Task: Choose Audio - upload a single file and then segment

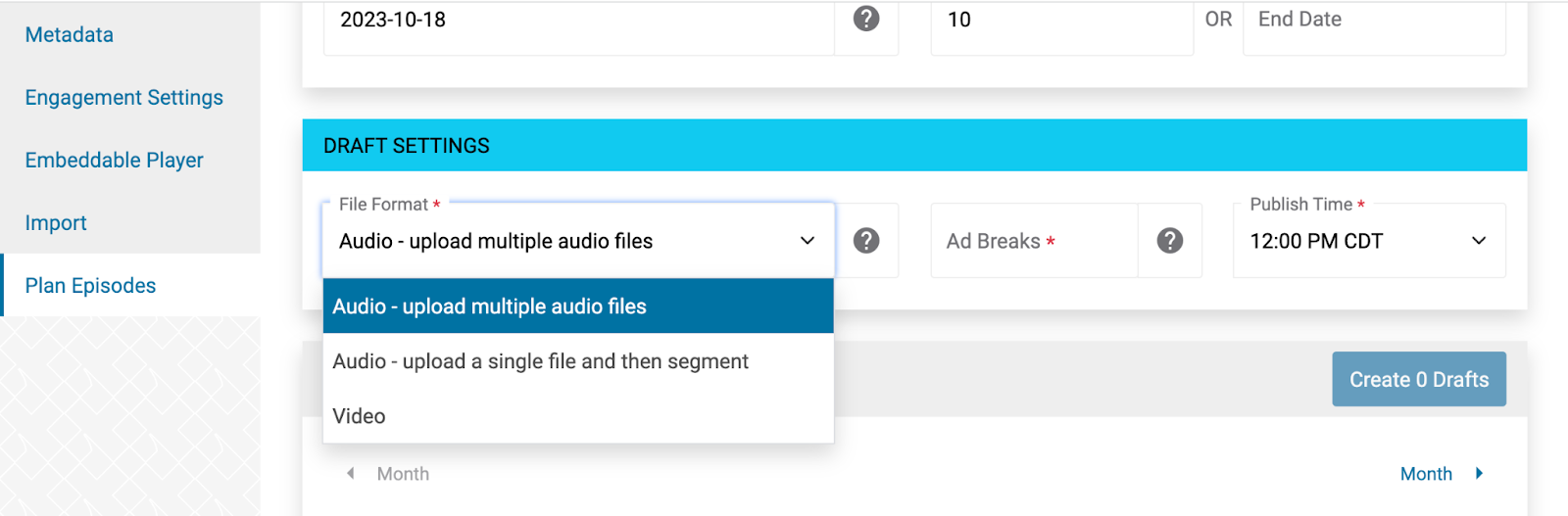Action: coord(578,361)
